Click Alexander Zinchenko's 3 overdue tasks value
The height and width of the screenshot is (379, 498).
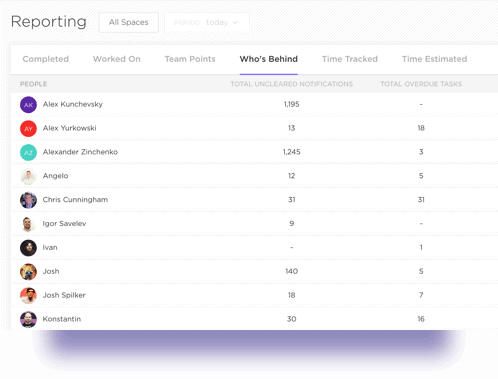click(x=421, y=152)
